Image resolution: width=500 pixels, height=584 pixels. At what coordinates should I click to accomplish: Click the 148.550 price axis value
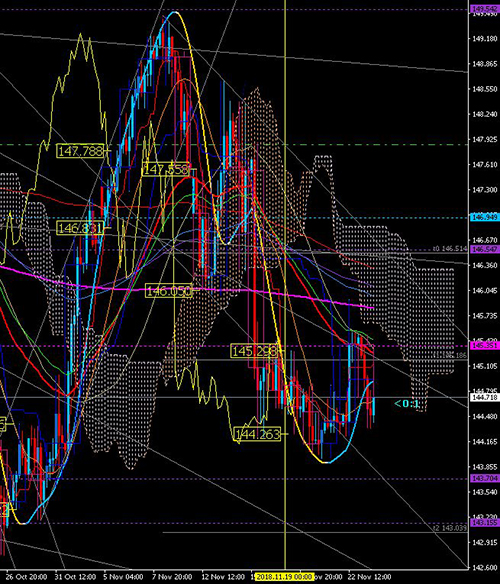tap(485, 89)
